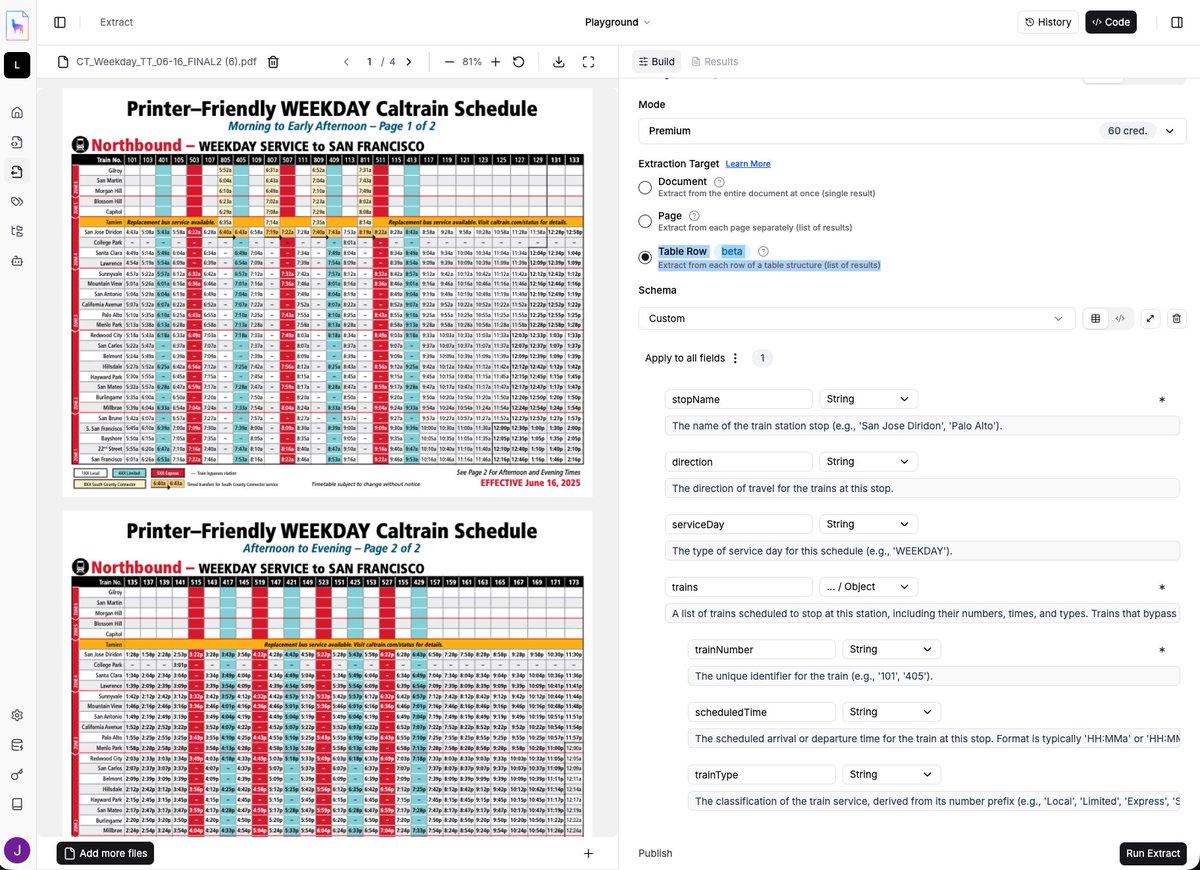The image size is (1200, 870).
Task: Enter fullscreen mode for the PDF viewer
Action: [589, 61]
